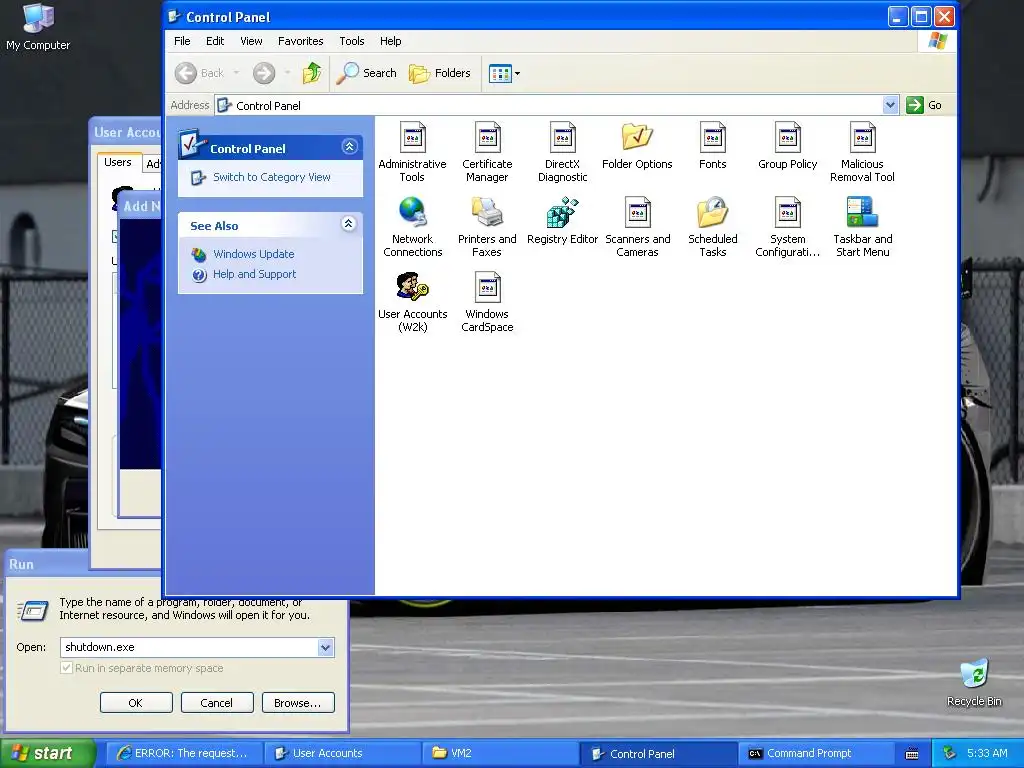Image resolution: width=1024 pixels, height=768 pixels.
Task: Click the 5:33 AM taskbar clock
Action: pos(987,753)
